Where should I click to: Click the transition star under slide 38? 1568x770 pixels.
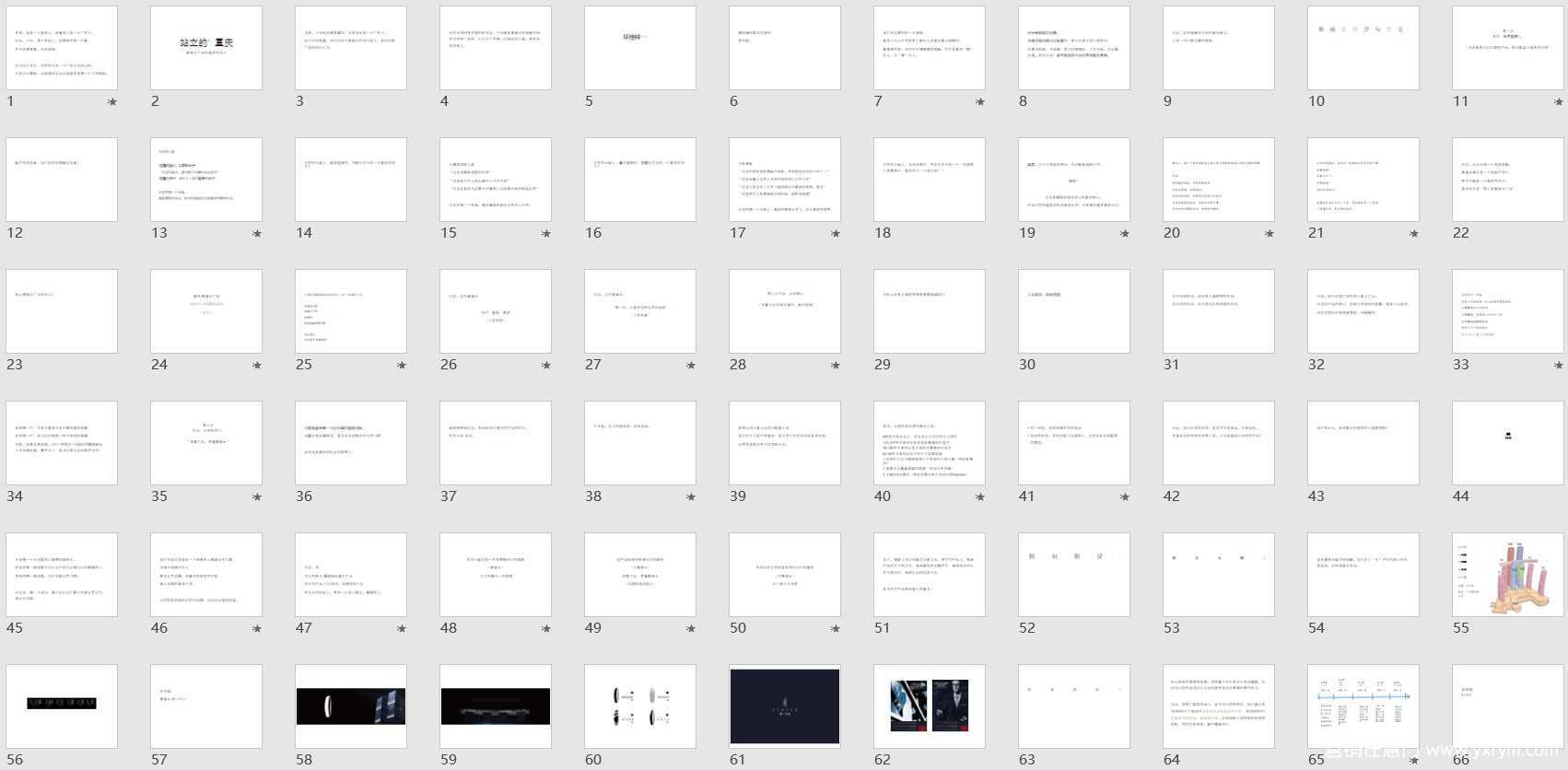click(691, 497)
